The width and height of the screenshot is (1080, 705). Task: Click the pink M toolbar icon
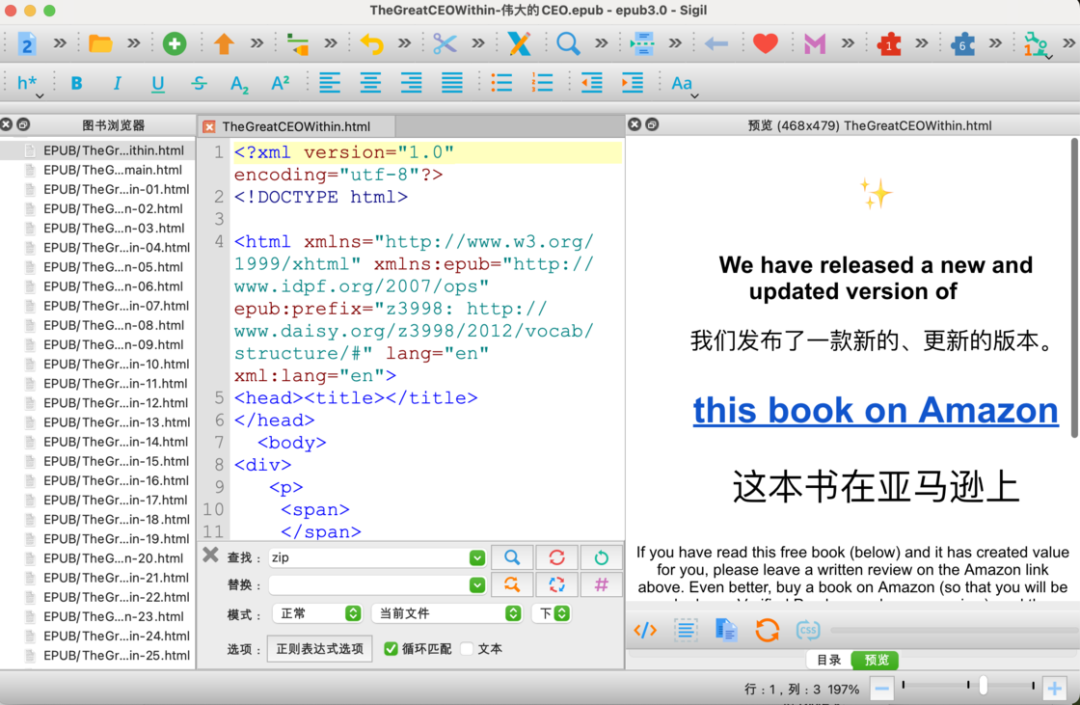pyautogui.click(x=814, y=44)
